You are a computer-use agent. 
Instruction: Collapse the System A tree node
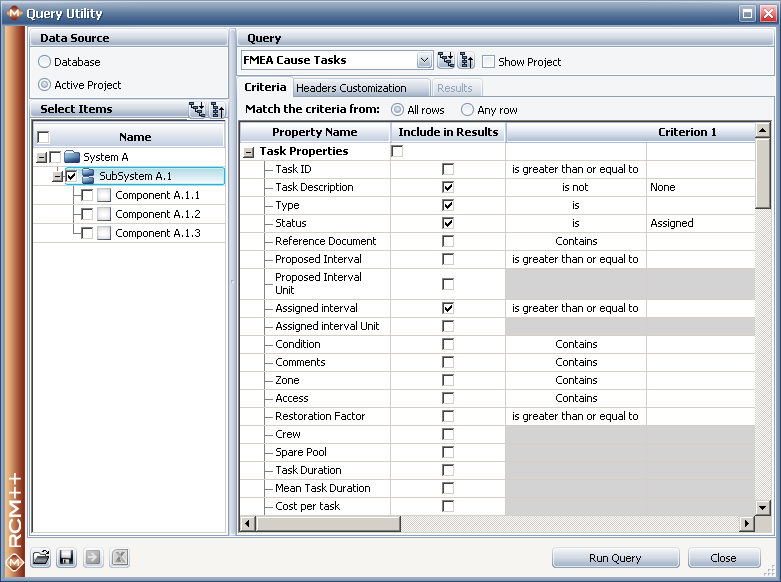point(41,157)
